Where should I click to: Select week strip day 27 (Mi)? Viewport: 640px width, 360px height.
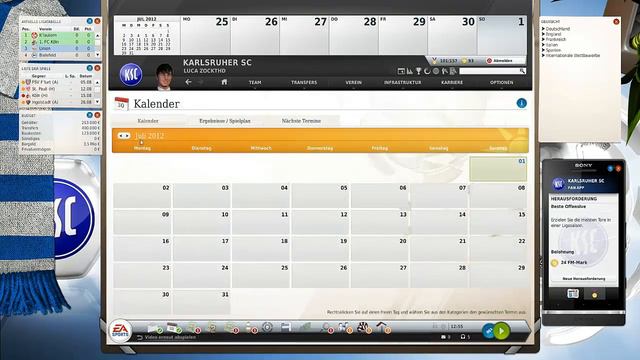pos(304,36)
